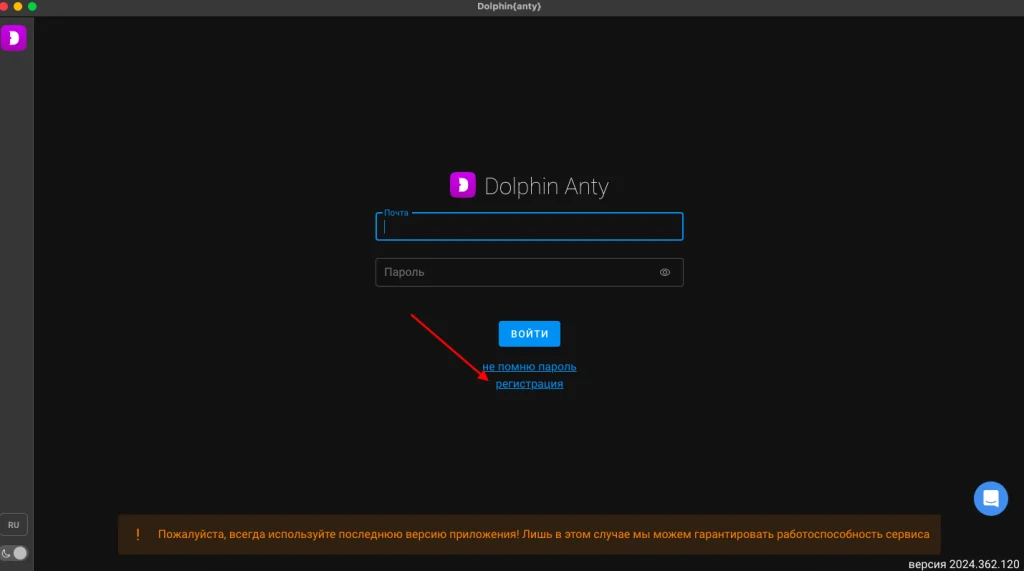Image resolution: width=1024 pixels, height=571 pixels.
Task: Open the 'не помню пароль' link
Action: (x=529, y=367)
